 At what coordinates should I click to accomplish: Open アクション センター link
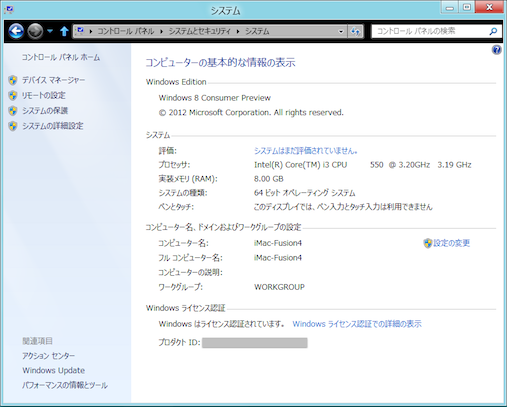pos(48,356)
